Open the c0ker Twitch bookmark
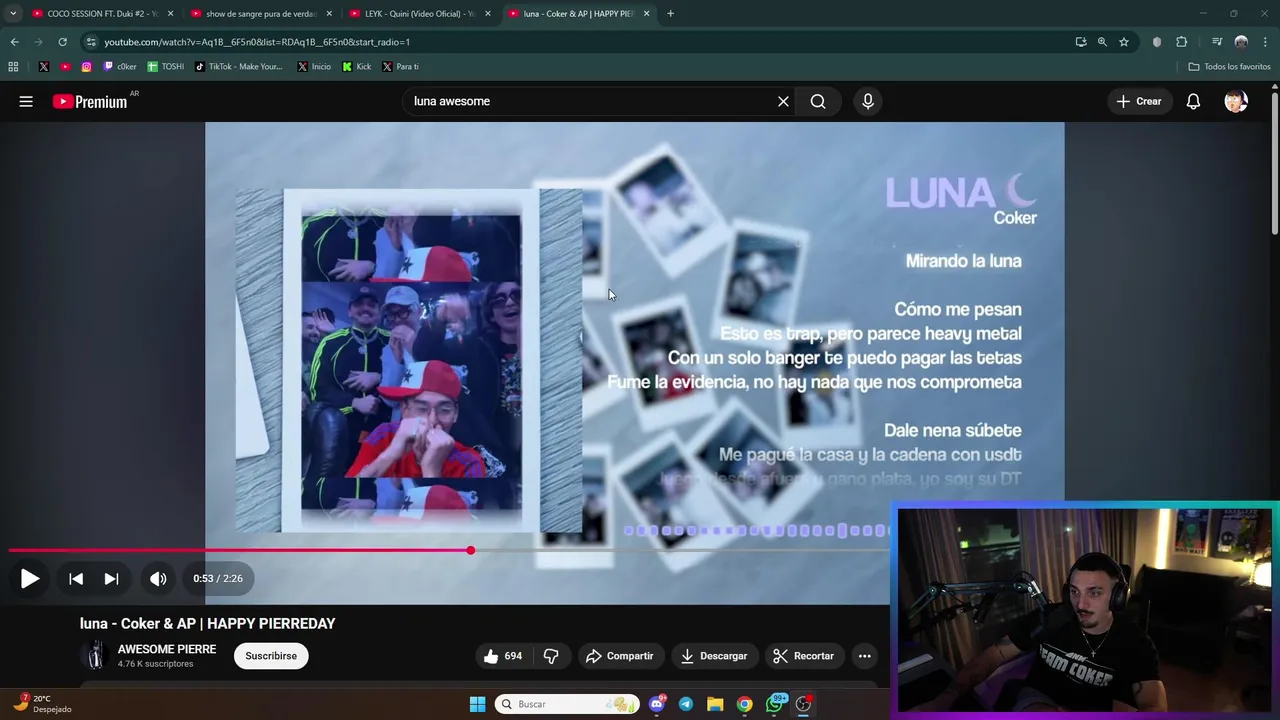The image size is (1280, 720). click(120, 67)
